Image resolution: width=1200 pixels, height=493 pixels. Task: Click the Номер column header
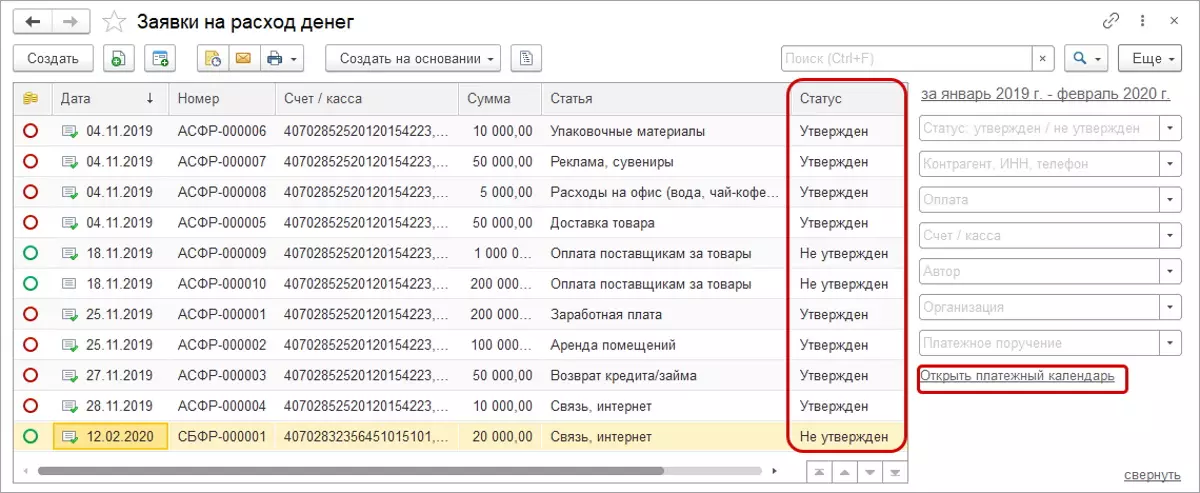pos(222,99)
